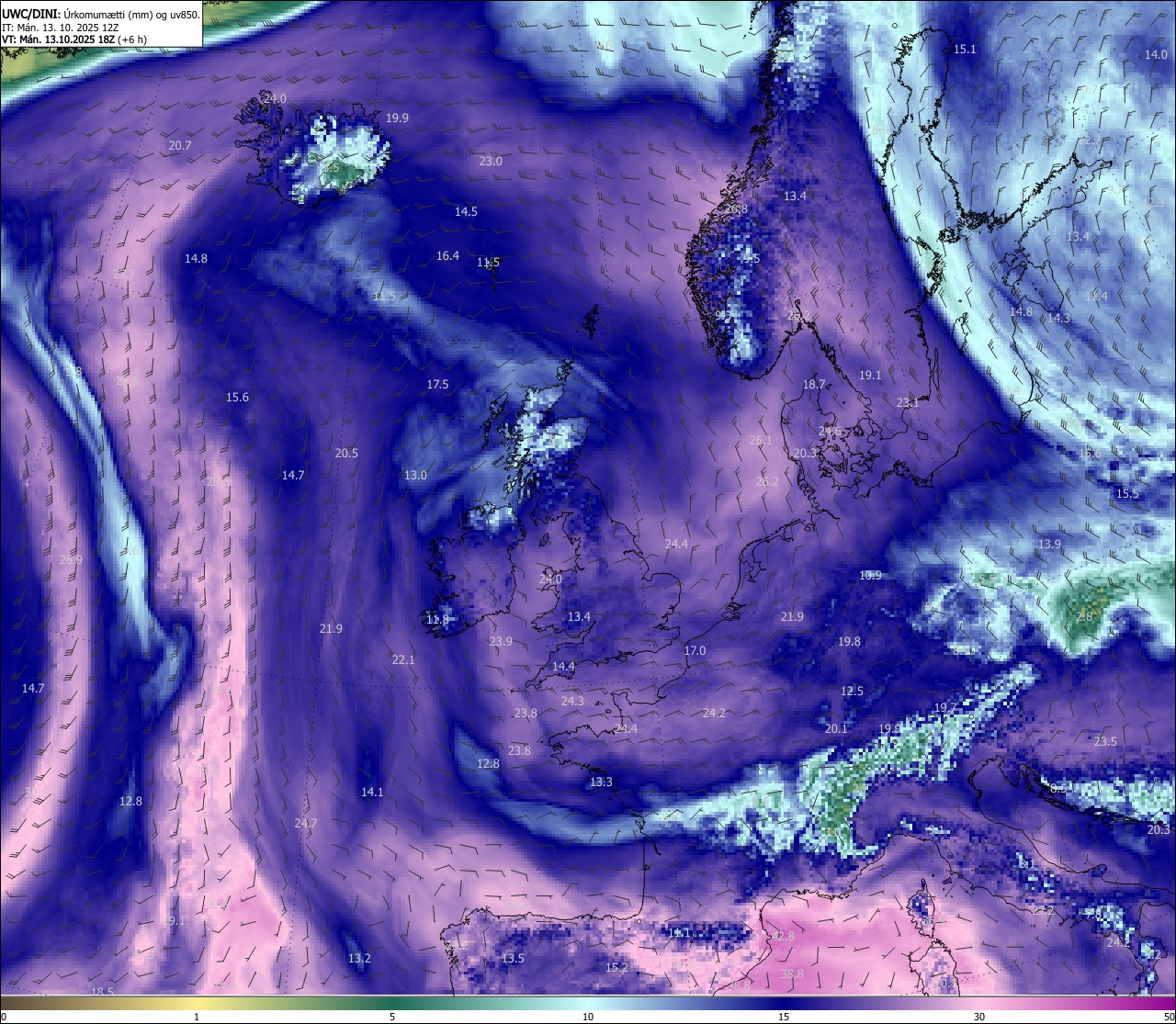Click the 38.8 value label
The image size is (1176, 1024).
[x=792, y=974]
